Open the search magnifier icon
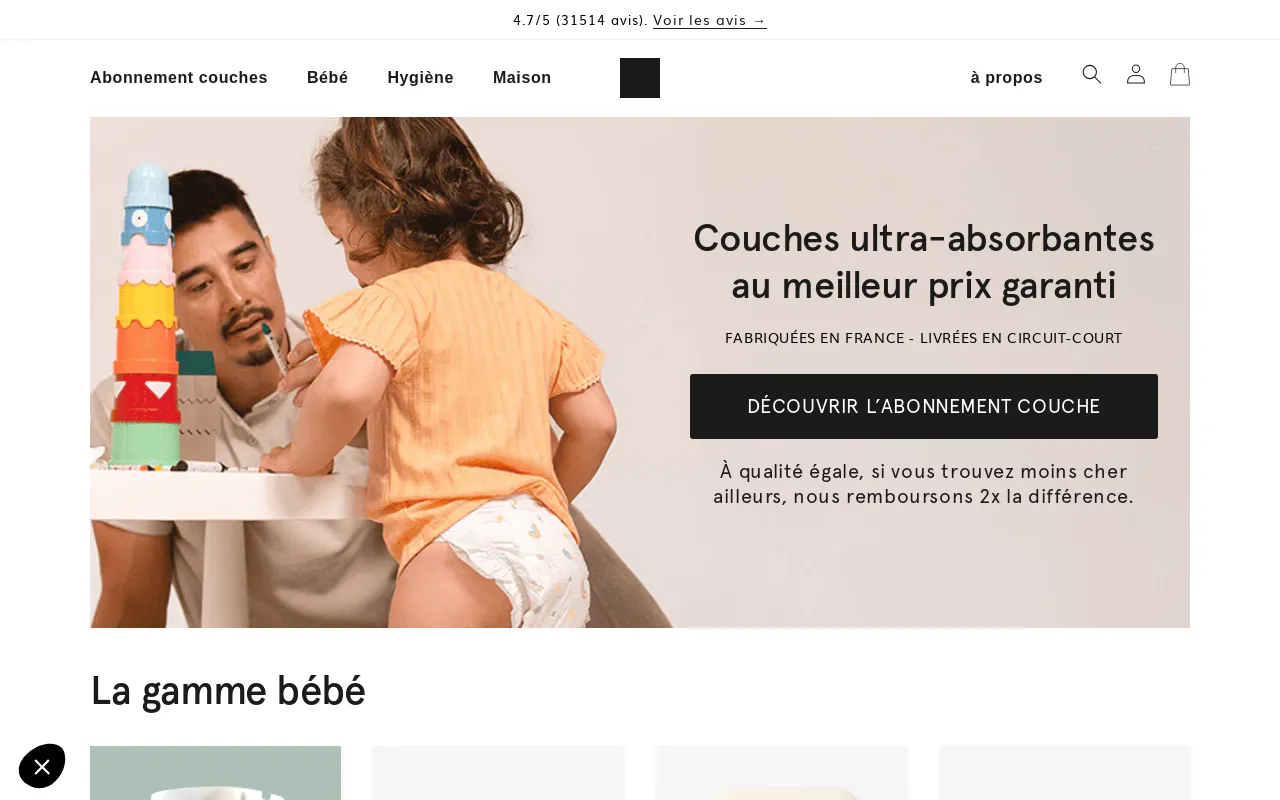The width and height of the screenshot is (1280, 800). tap(1092, 74)
